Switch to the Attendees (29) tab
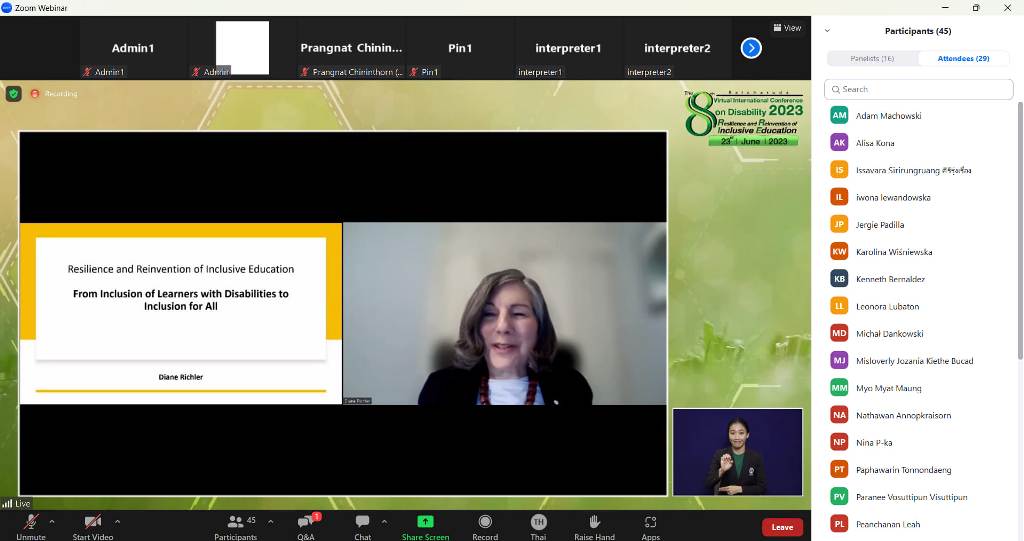Screen dimensions: 1024x541 click(963, 58)
